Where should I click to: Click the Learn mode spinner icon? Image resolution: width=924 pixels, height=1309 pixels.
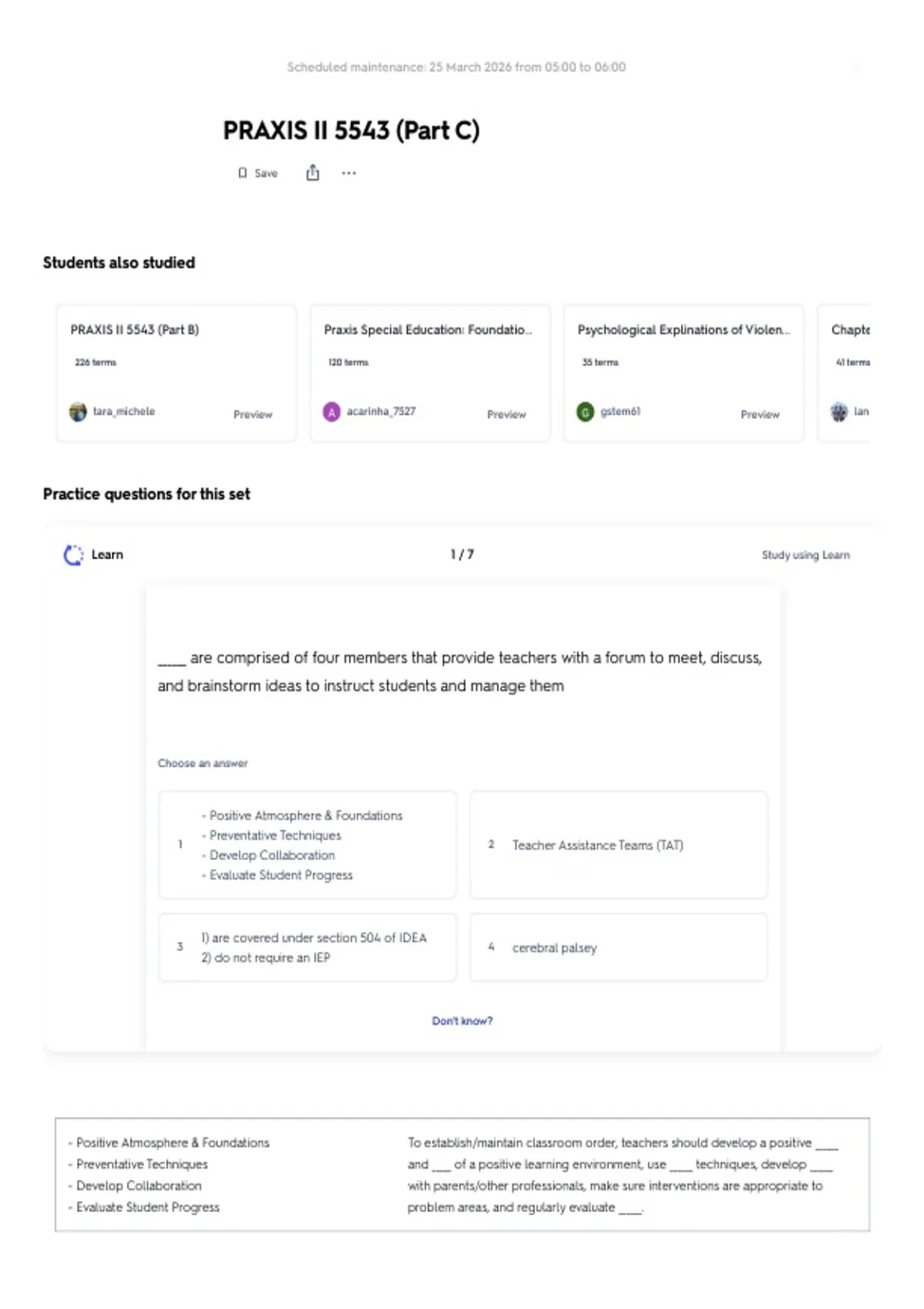coord(73,555)
